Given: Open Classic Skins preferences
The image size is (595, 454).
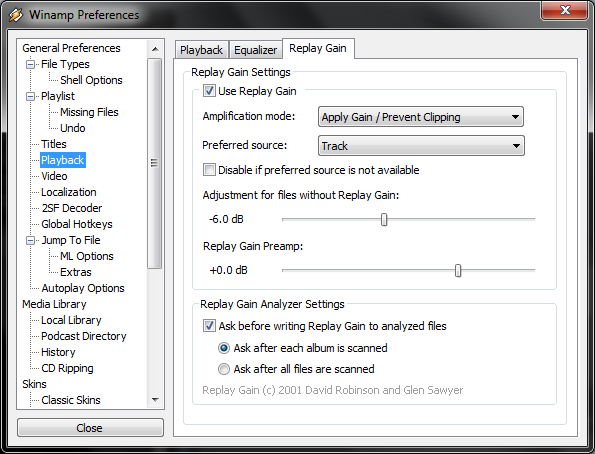Looking at the screenshot, I should [x=71, y=400].
